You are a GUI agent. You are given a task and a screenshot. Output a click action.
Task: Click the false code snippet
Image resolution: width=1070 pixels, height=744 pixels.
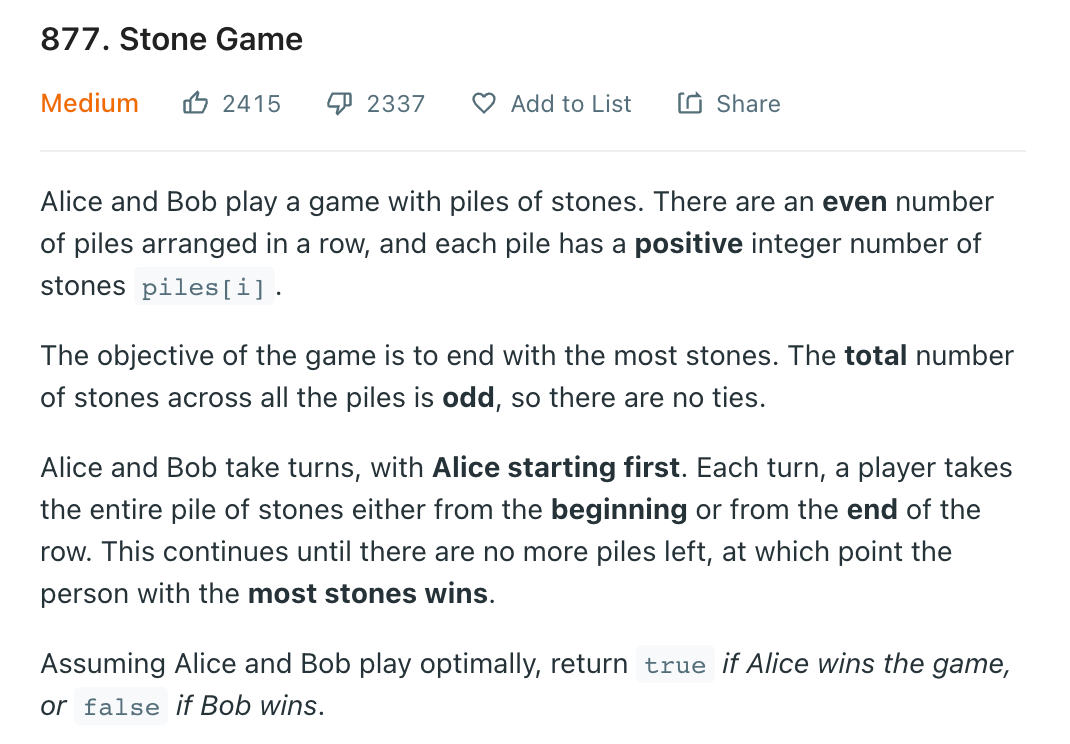pos(121,706)
